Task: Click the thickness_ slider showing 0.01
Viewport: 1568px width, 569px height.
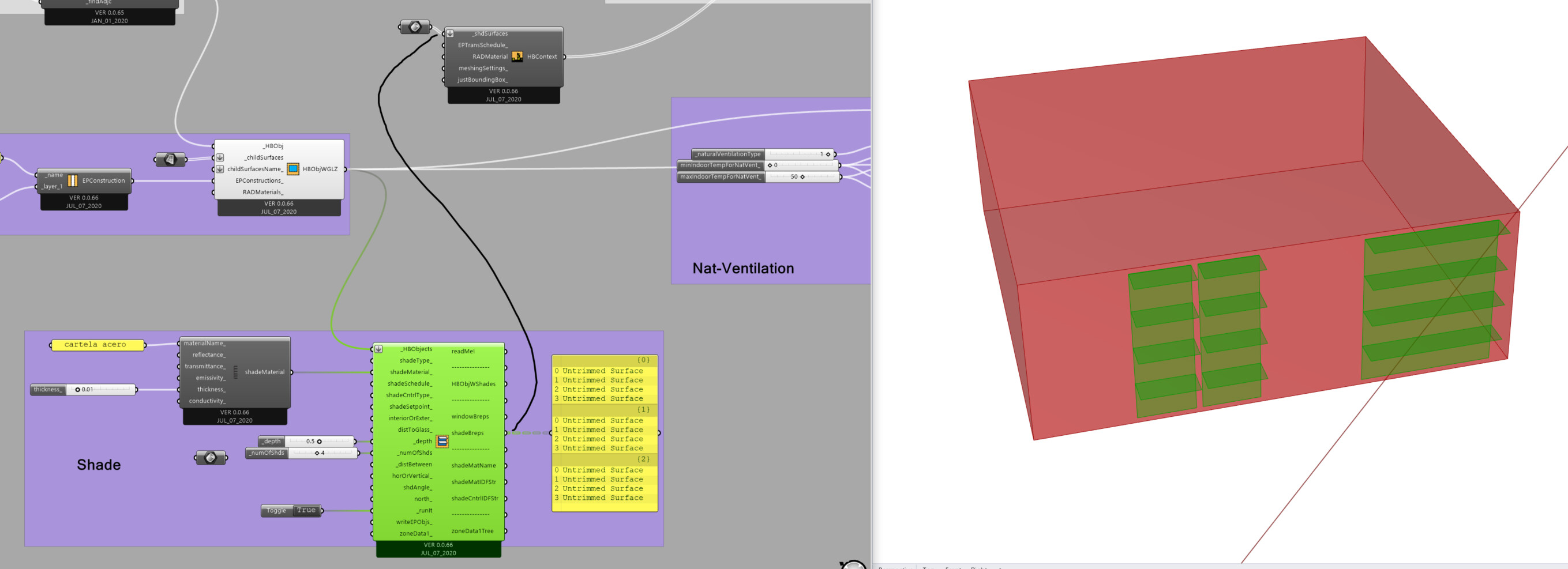Action: click(x=84, y=390)
